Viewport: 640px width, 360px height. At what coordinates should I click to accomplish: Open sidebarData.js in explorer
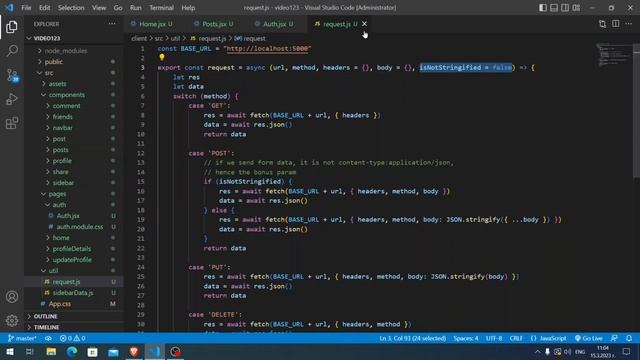tap(73, 293)
